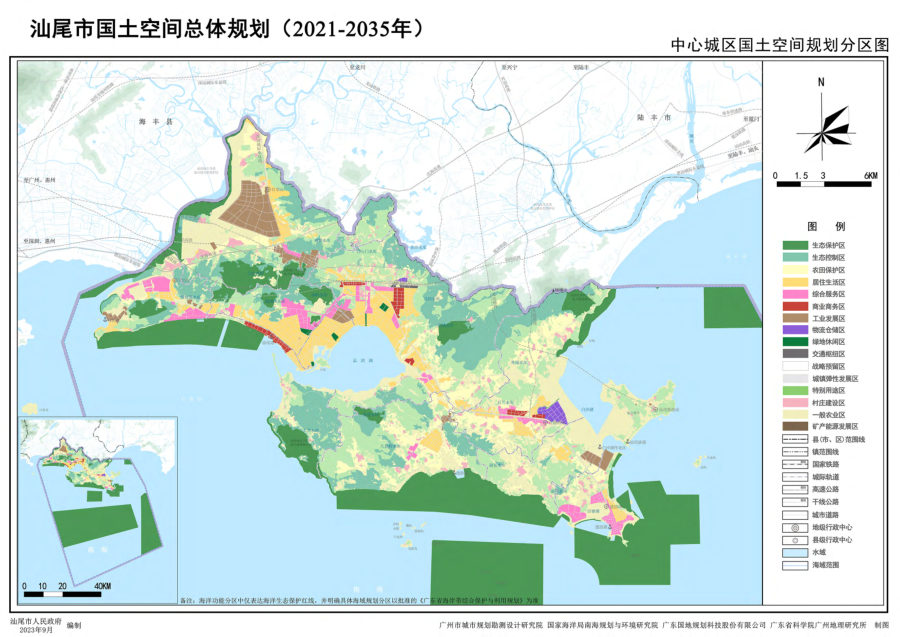Click the 广东省科学院广州地理研究所 credit
900x637 pixels.
click(818, 625)
